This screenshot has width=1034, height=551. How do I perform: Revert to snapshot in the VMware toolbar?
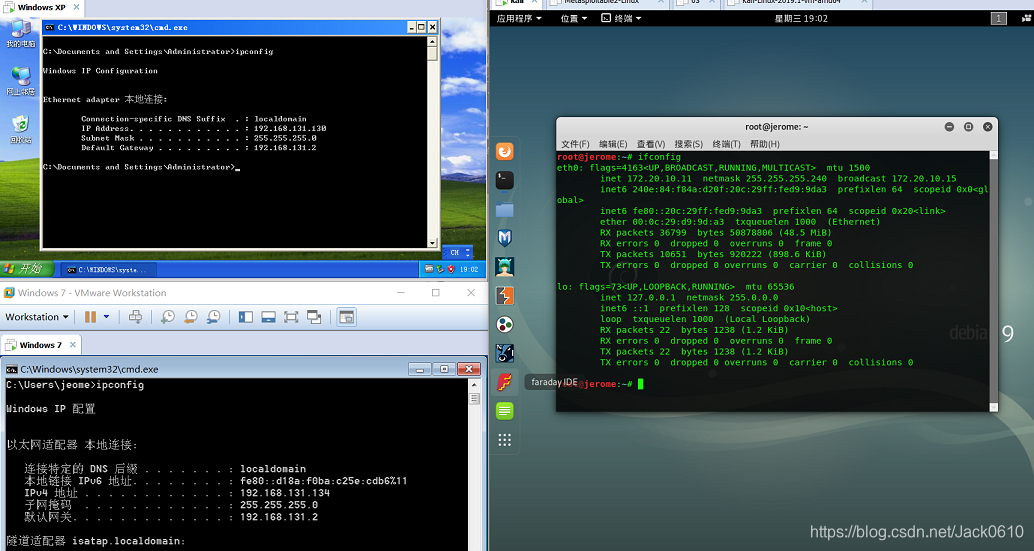coord(190,317)
